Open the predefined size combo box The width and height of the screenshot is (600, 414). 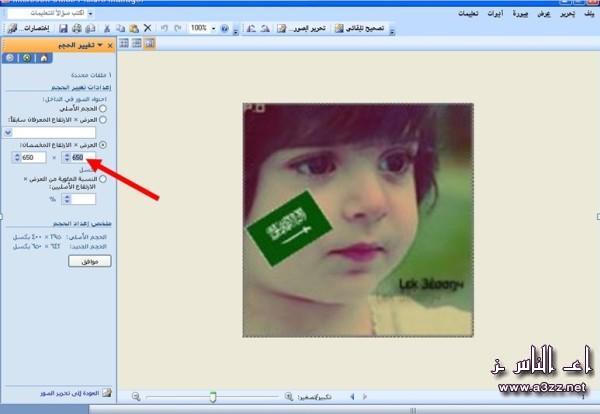(49, 132)
